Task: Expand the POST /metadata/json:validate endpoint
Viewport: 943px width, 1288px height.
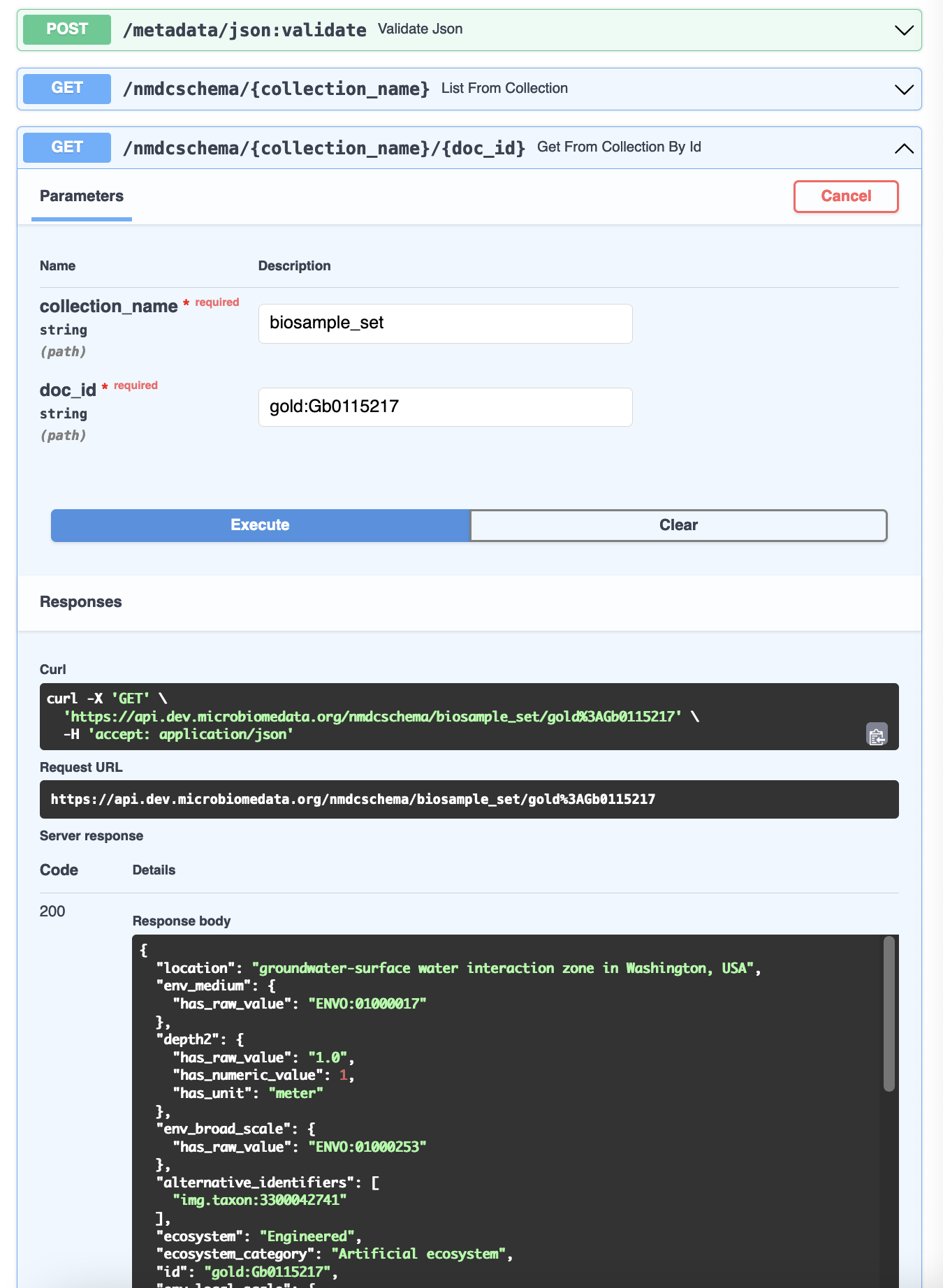Action: point(904,30)
